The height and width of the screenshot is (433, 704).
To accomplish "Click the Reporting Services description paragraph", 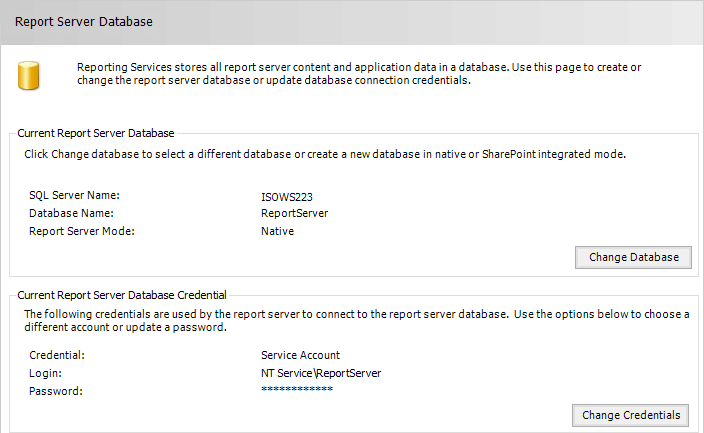I will [359, 74].
